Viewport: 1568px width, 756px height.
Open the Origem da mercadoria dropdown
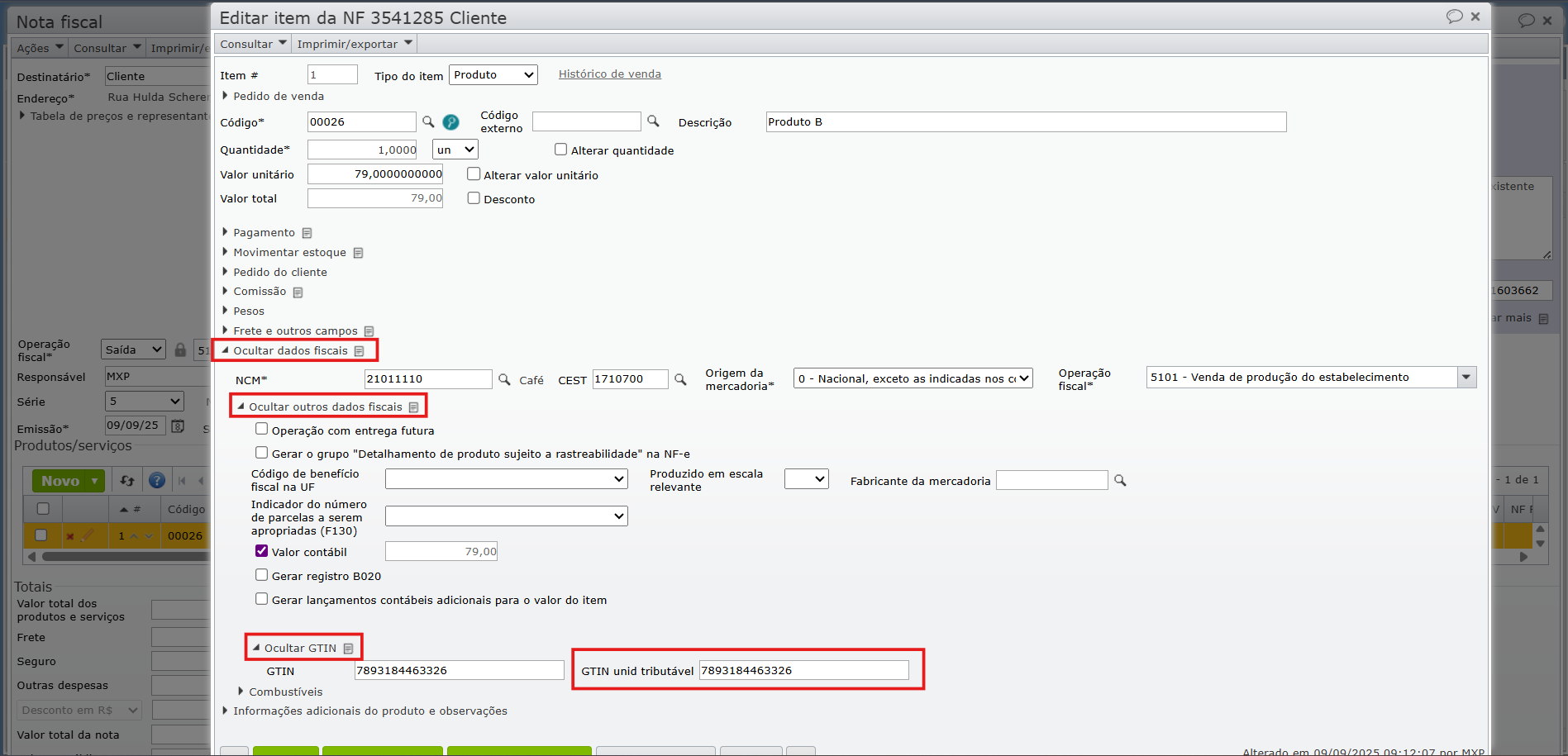913,378
